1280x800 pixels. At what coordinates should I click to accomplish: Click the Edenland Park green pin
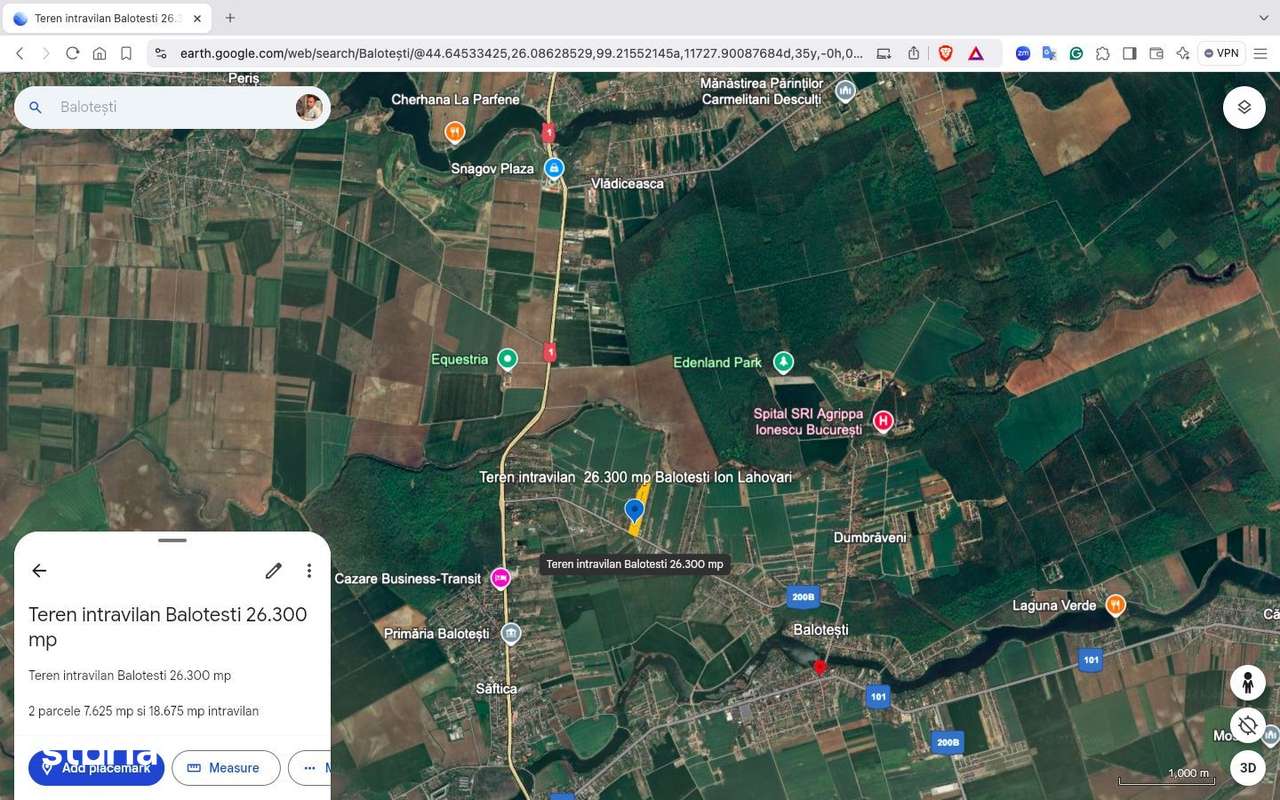click(783, 362)
